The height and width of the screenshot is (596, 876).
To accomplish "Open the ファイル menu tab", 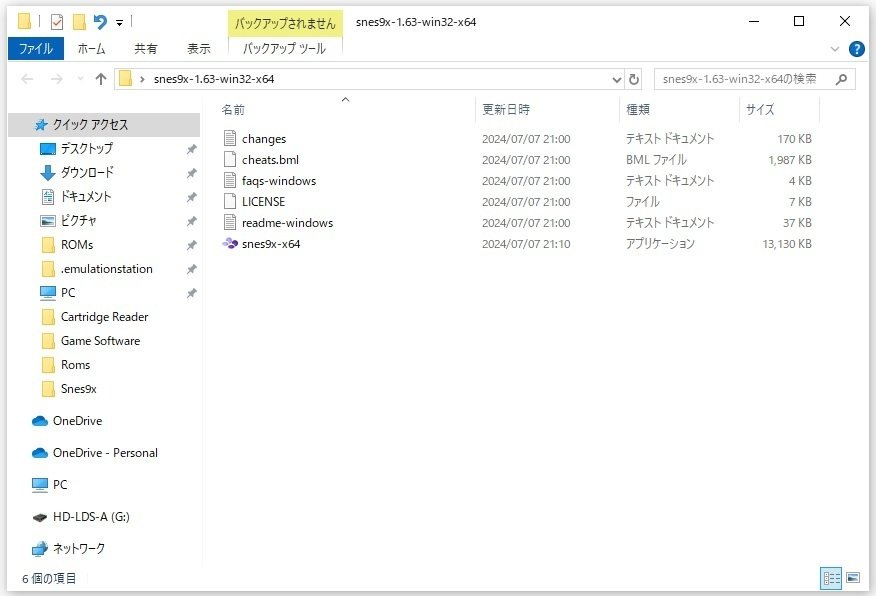I will pos(36,49).
